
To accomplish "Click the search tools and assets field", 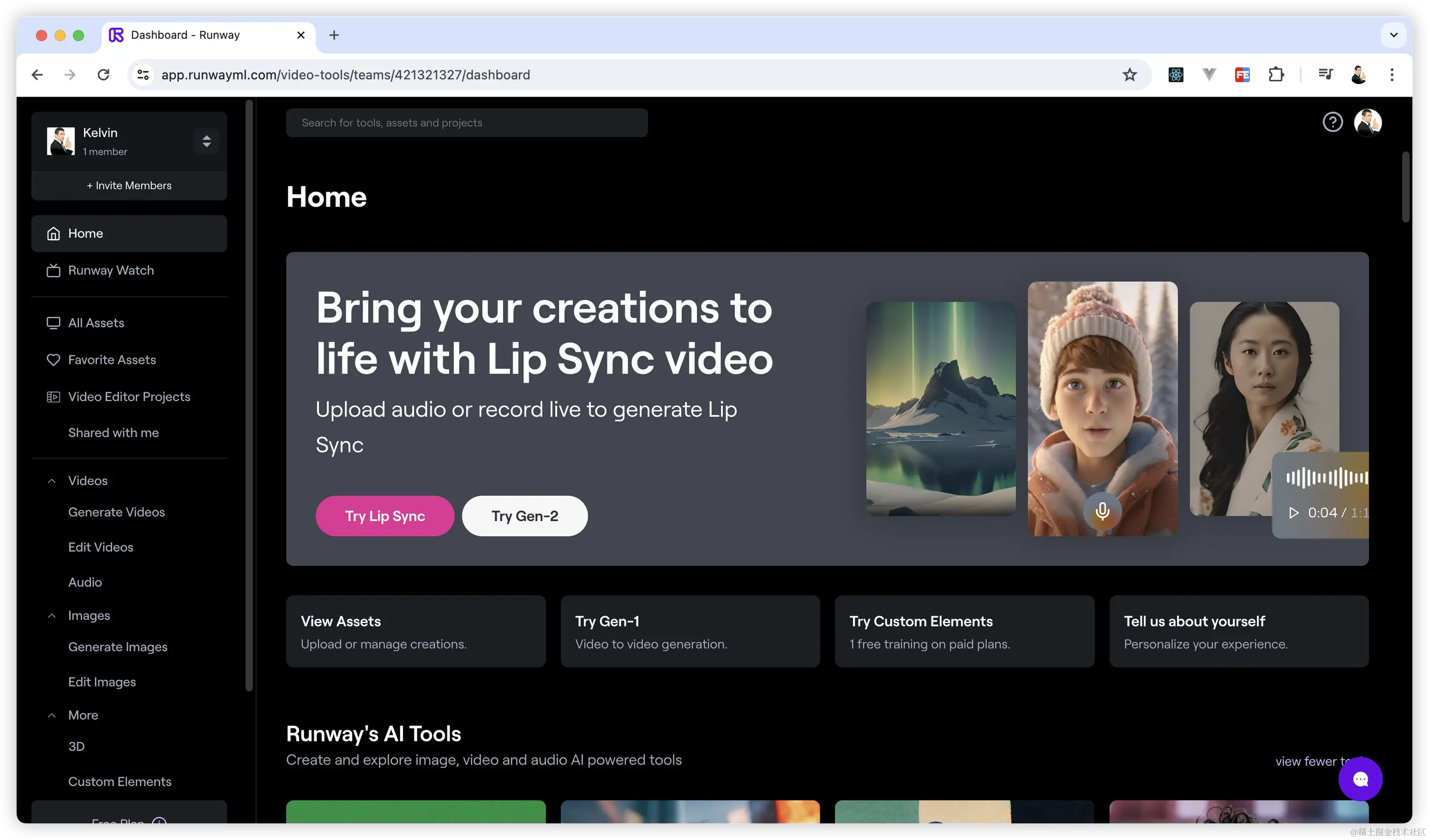I will click(x=466, y=123).
